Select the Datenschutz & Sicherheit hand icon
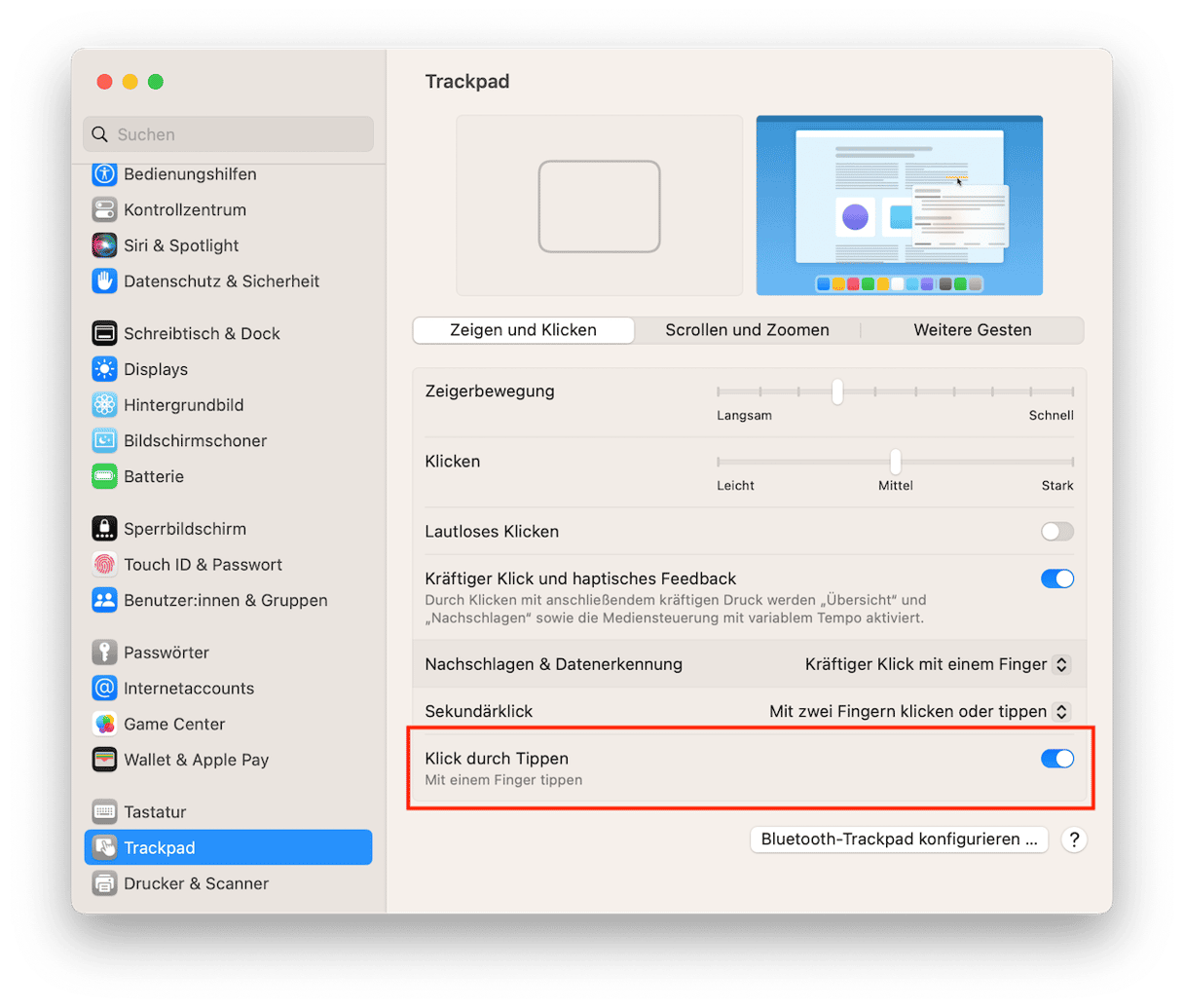The width and height of the screenshot is (1184, 1008). coord(104,281)
